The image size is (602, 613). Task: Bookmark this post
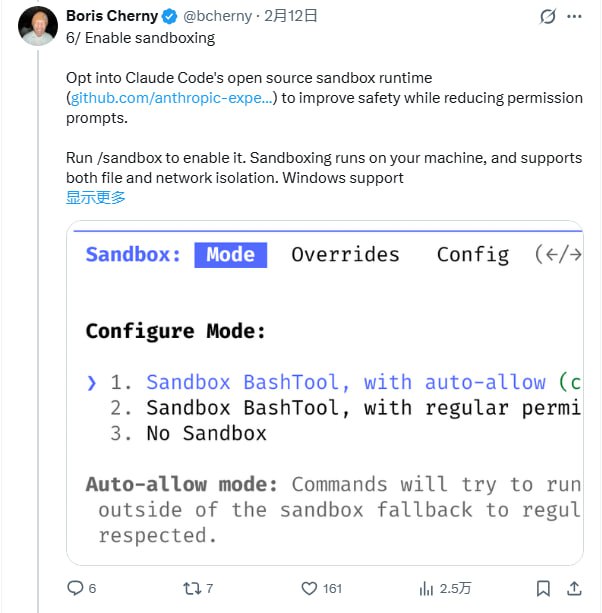[x=543, y=588]
